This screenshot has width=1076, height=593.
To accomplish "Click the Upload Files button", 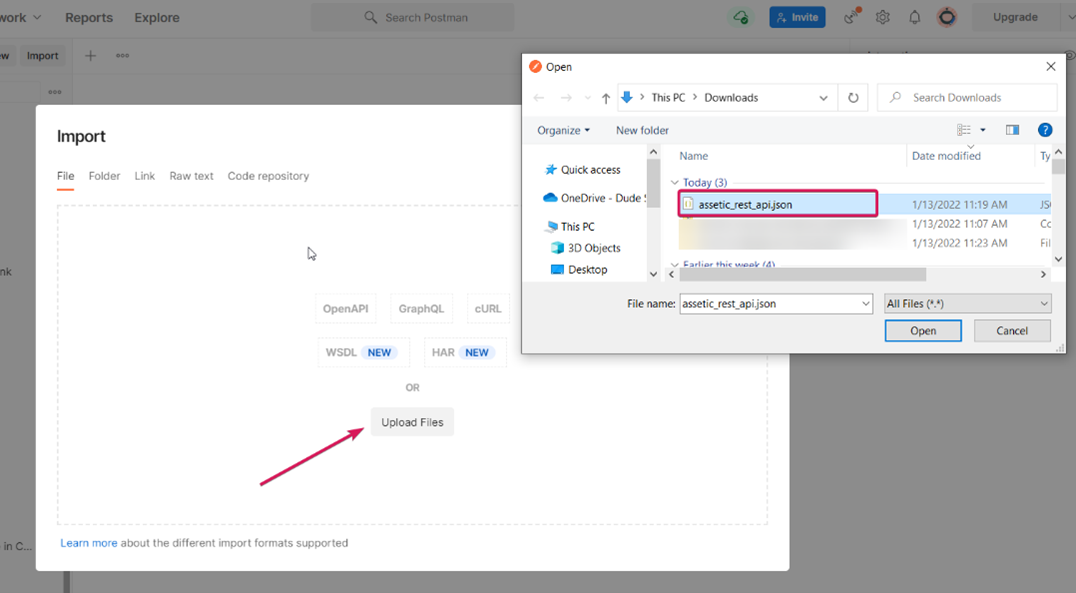I will [x=412, y=422].
